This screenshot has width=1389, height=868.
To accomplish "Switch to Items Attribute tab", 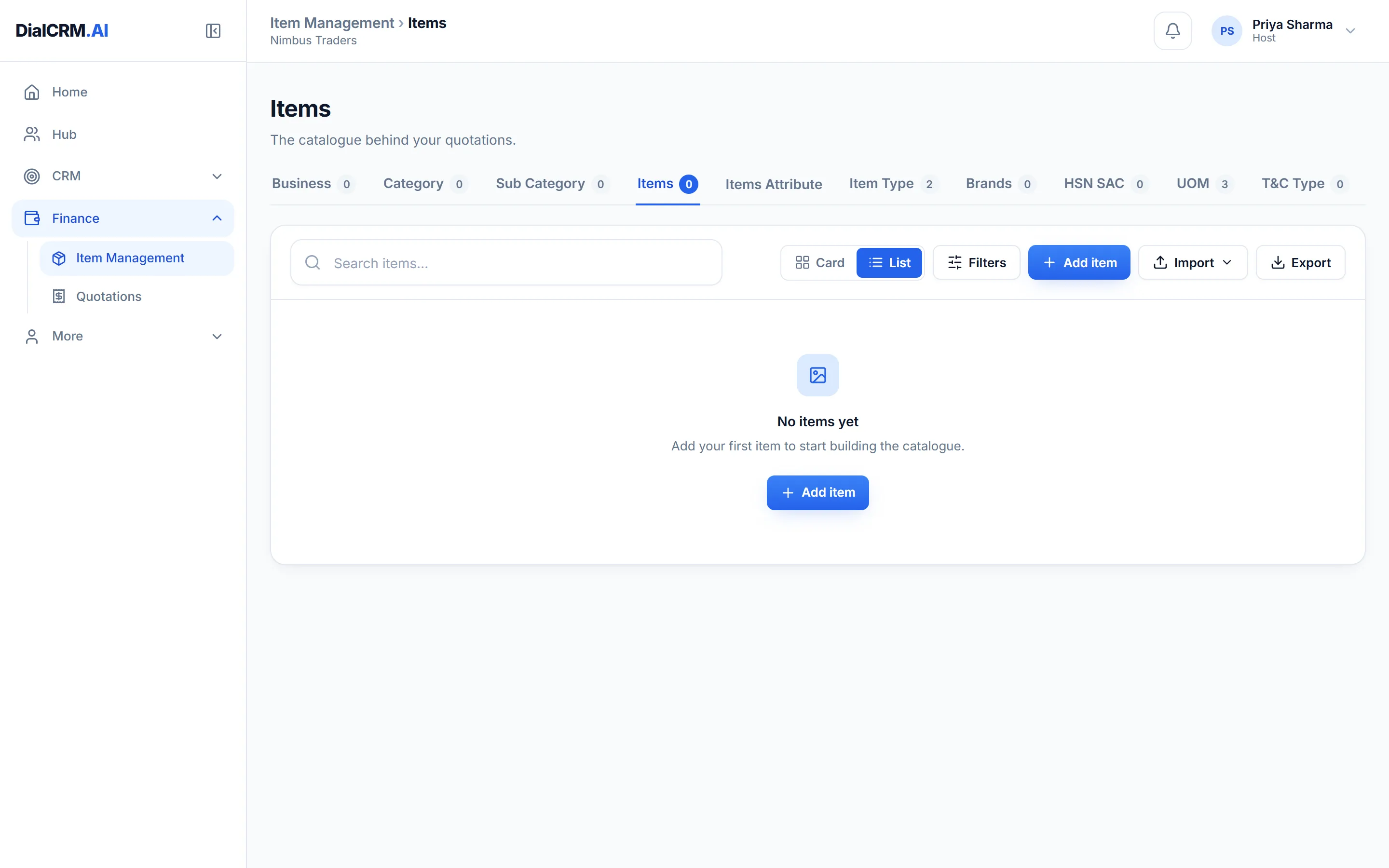I will 774,184.
